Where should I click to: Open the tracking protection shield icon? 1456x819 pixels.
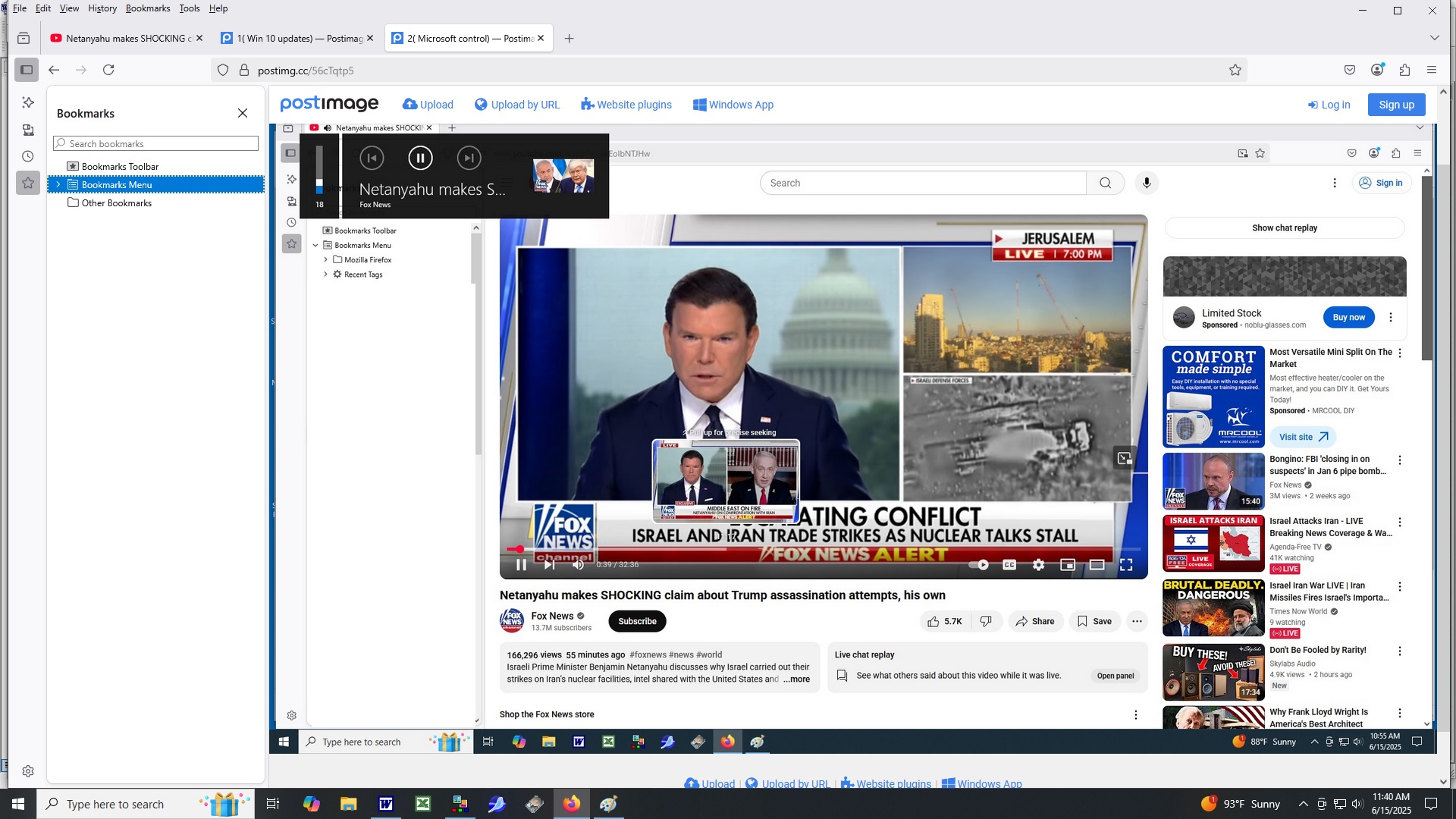(223, 70)
